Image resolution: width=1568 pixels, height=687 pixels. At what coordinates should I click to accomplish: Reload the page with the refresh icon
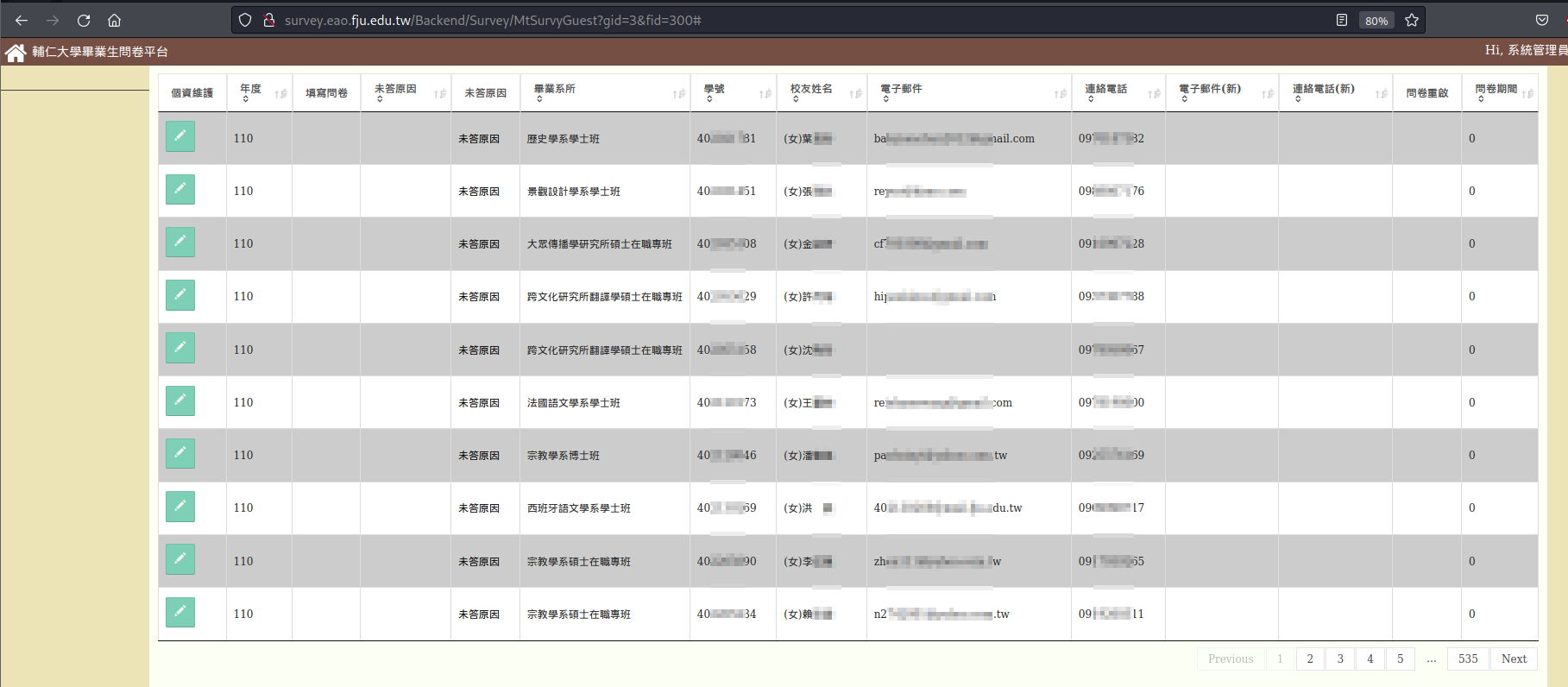(84, 20)
